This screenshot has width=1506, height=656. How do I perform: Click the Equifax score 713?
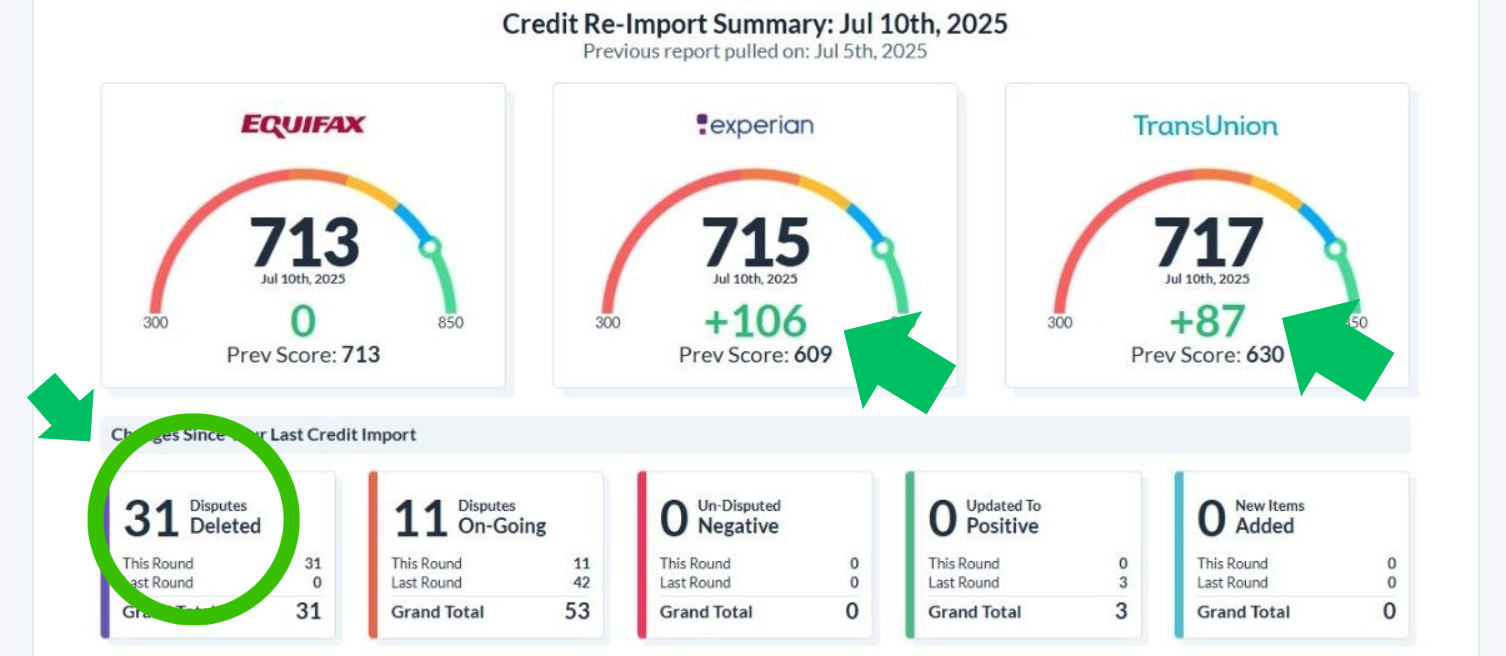(x=303, y=242)
